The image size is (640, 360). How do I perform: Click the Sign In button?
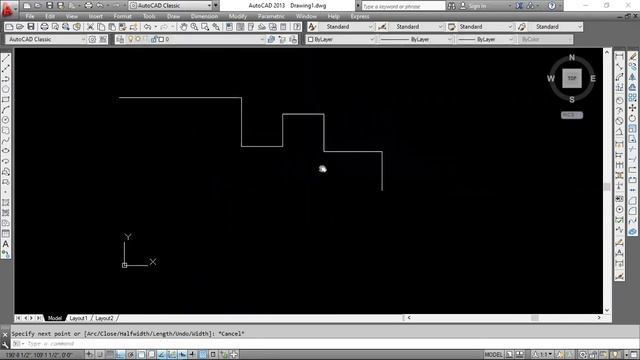coord(473,6)
